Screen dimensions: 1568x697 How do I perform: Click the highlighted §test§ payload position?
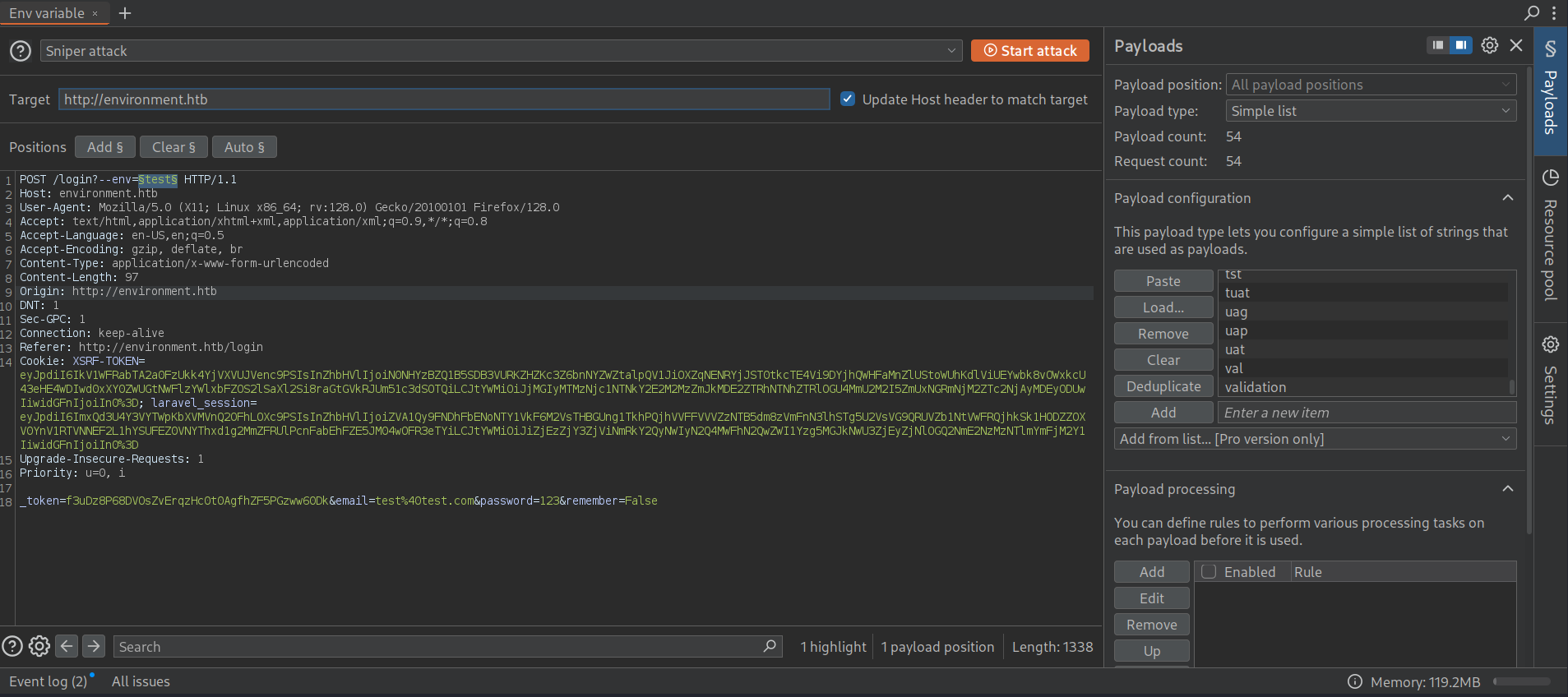pyautogui.click(x=158, y=179)
